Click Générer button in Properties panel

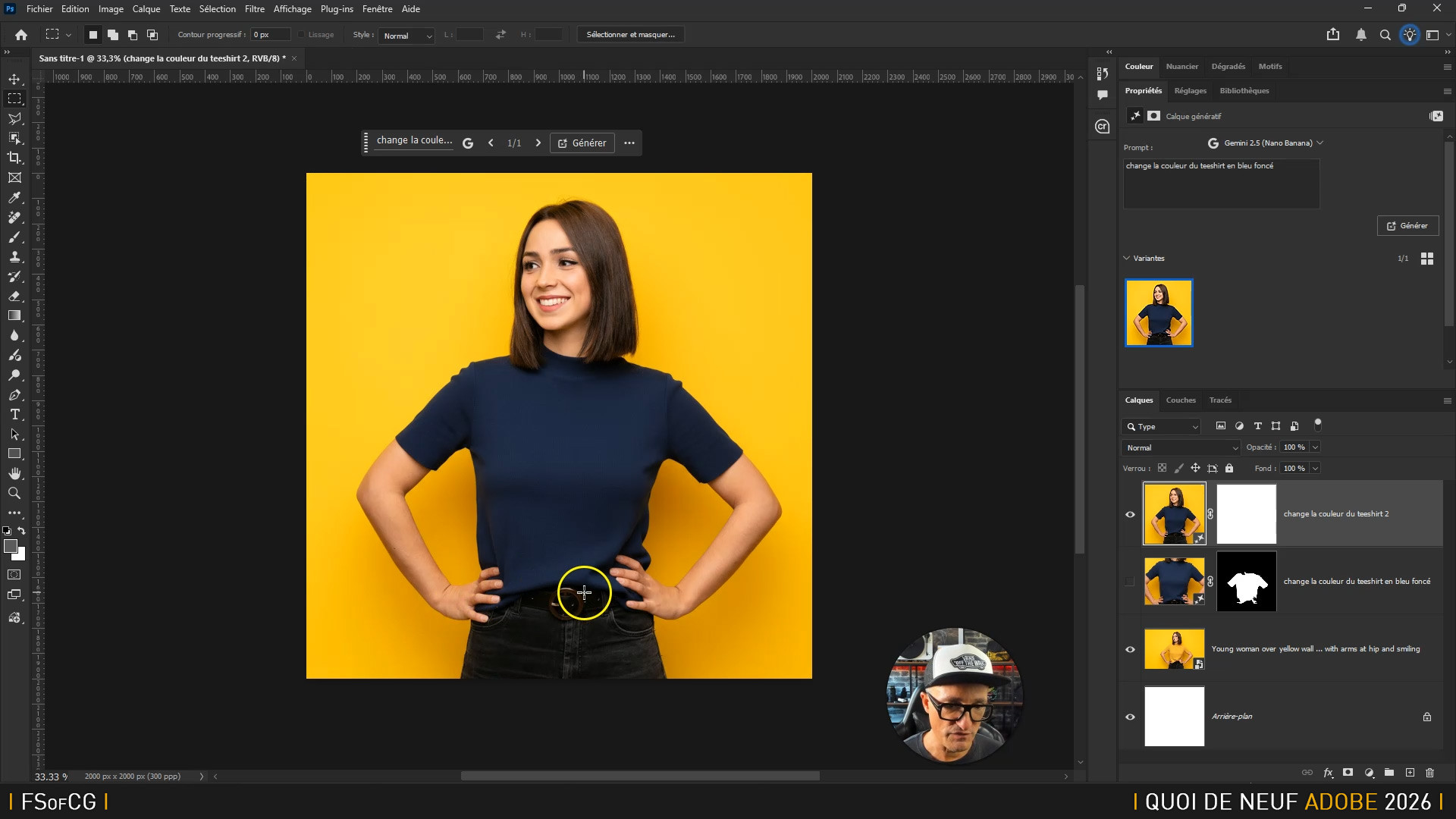1407,226
